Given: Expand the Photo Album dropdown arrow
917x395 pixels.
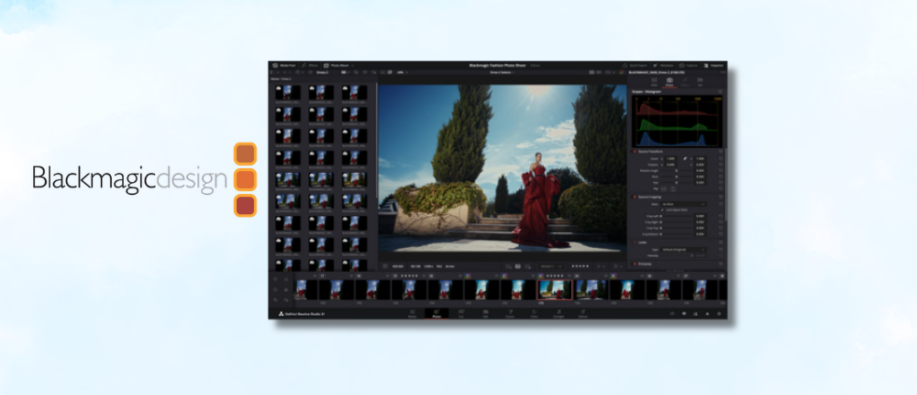Looking at the screenshot, I should tap(353, 66).
